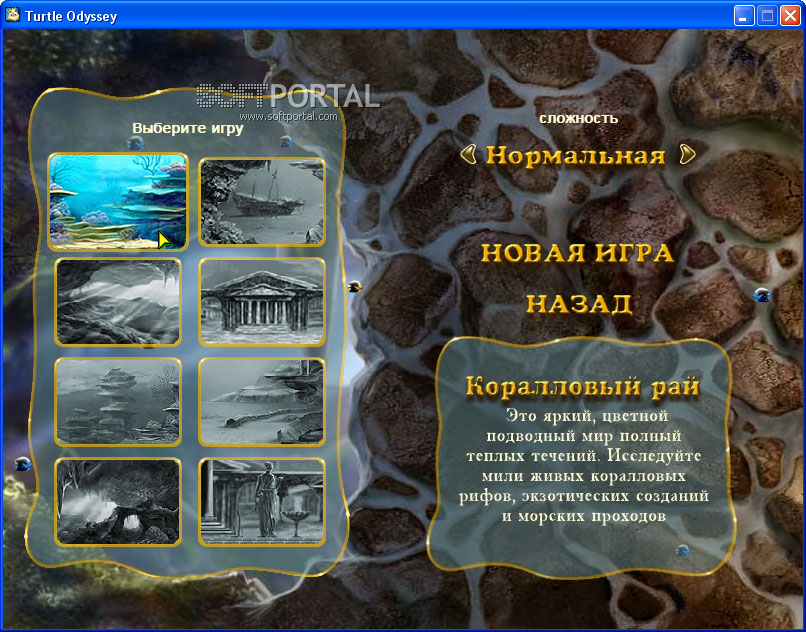
Task: Close the Turtle Odyssey window
Action: (x=790, y=16)
